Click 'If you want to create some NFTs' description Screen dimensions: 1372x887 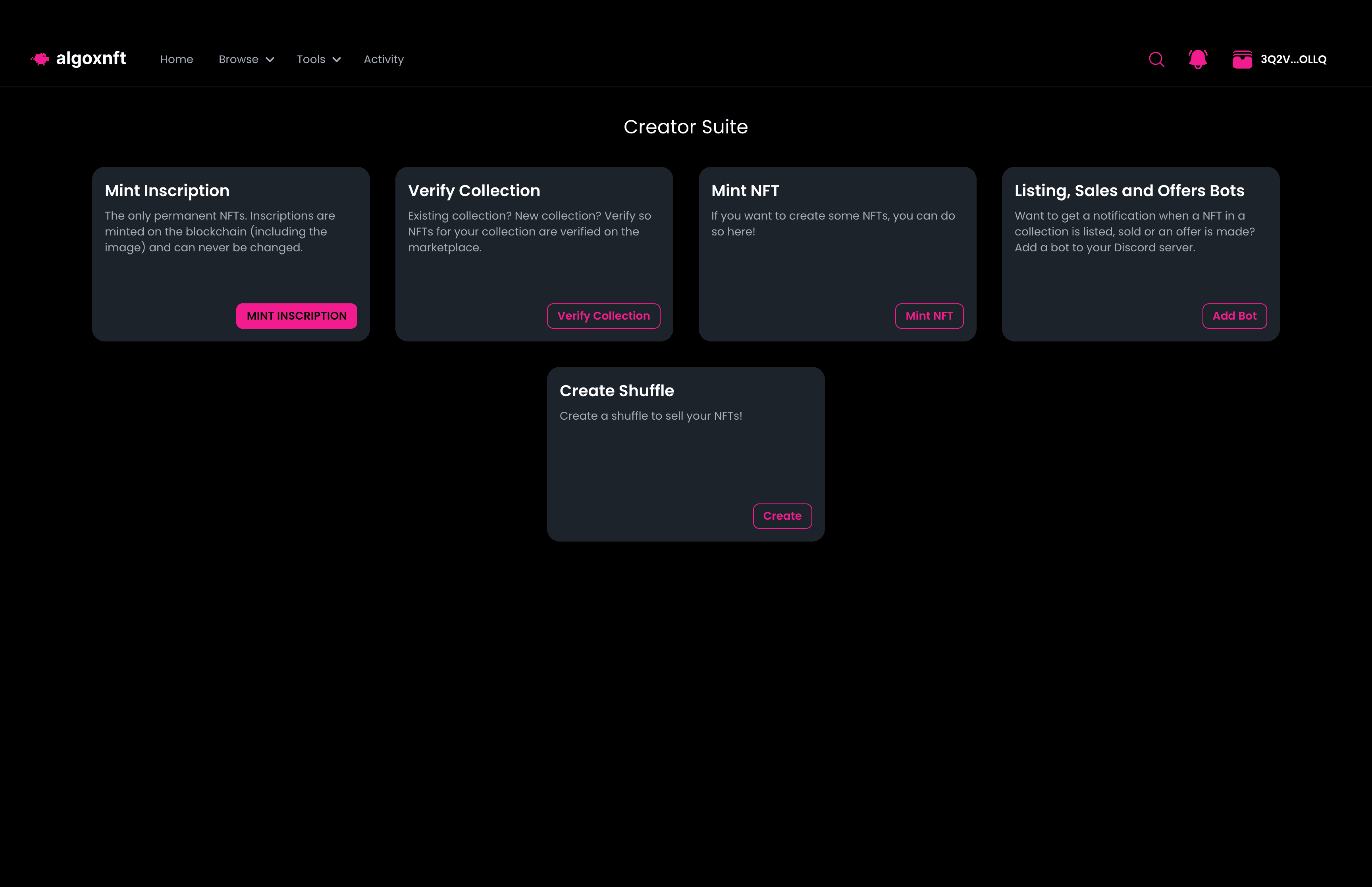(x=833, y=224)
